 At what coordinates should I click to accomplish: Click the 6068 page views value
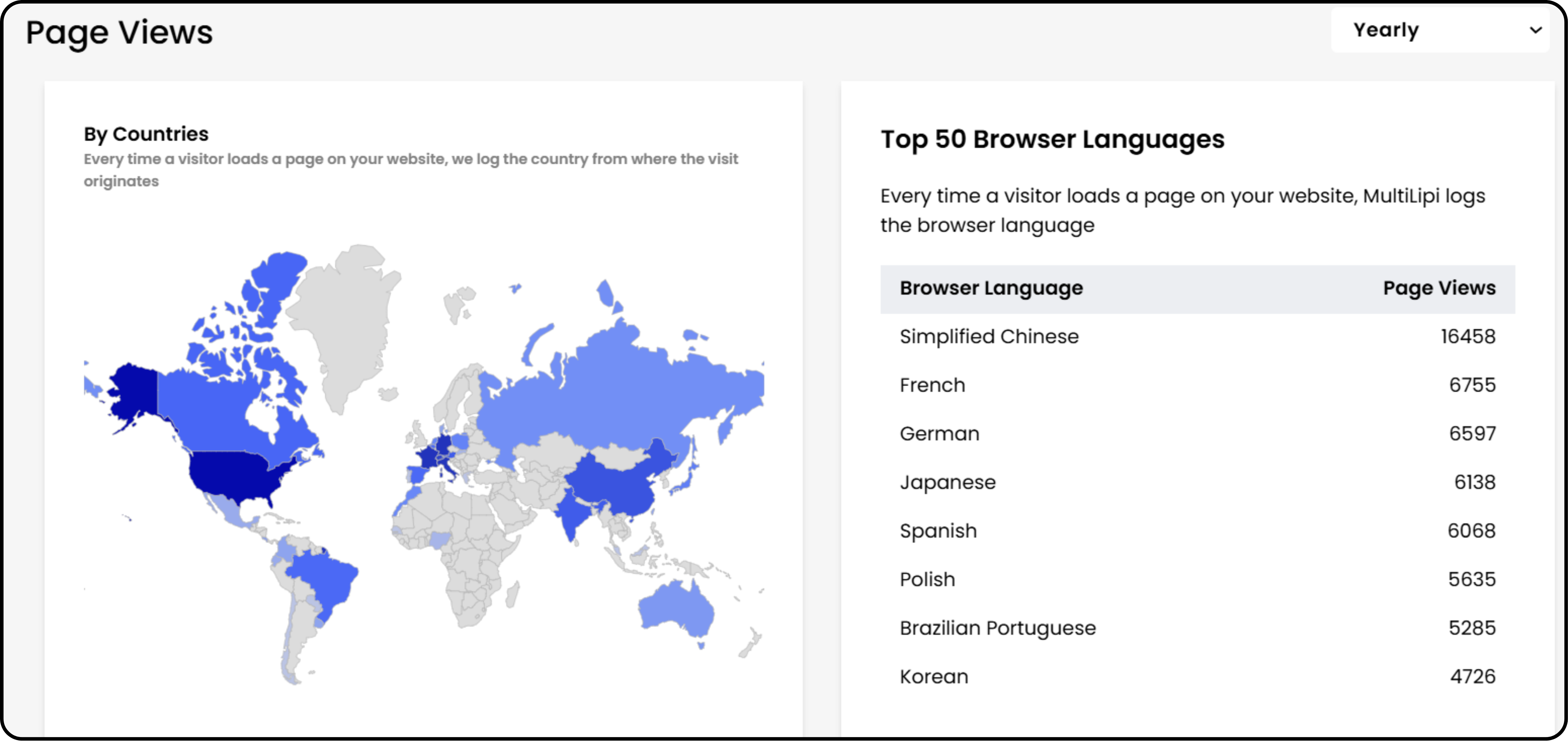(x=1471, y=531)
